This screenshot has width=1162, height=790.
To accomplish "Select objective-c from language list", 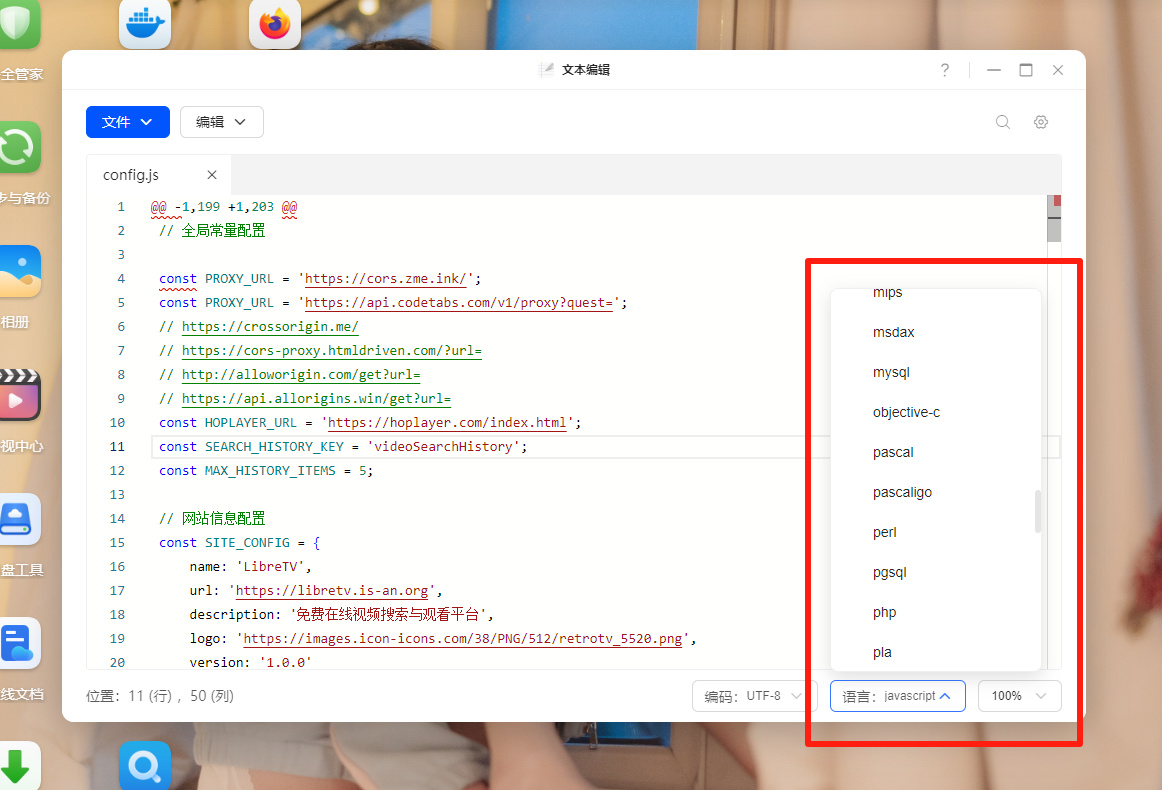I will [906, 413].
